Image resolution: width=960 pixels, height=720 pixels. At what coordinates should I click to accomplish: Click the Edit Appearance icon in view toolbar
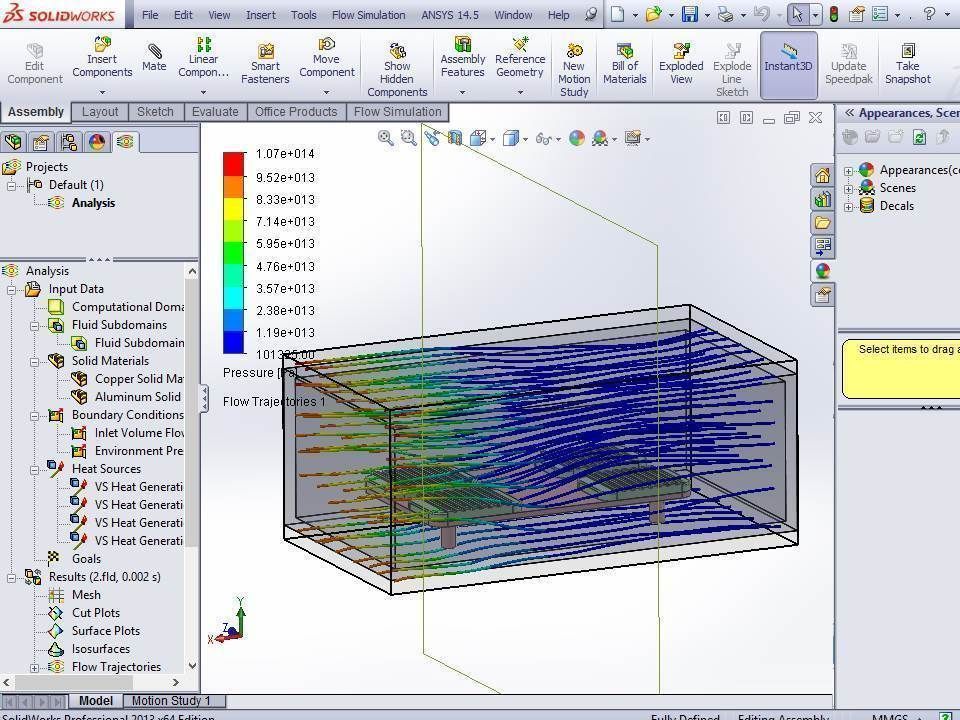click(577, 138)
